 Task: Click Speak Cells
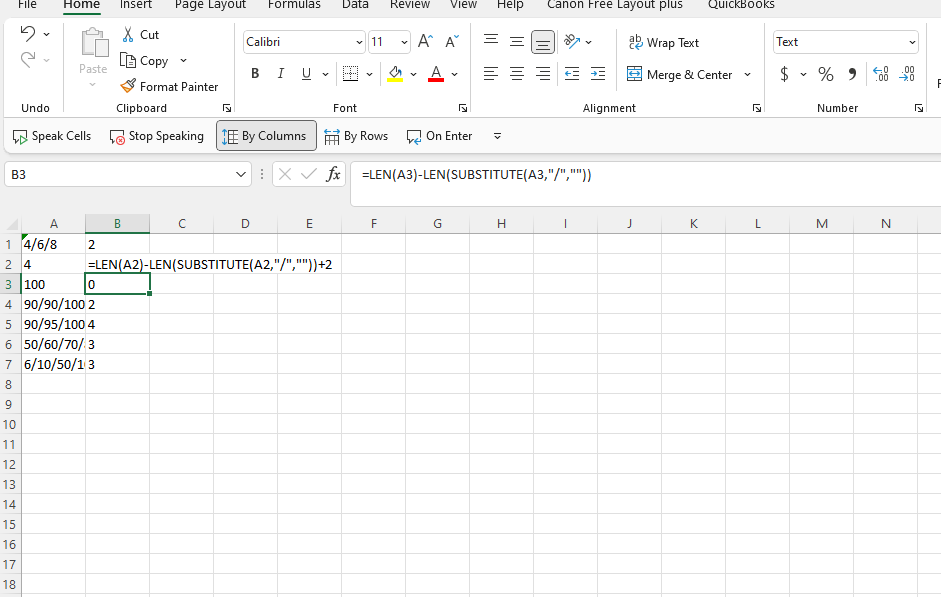tap(52, 136)
